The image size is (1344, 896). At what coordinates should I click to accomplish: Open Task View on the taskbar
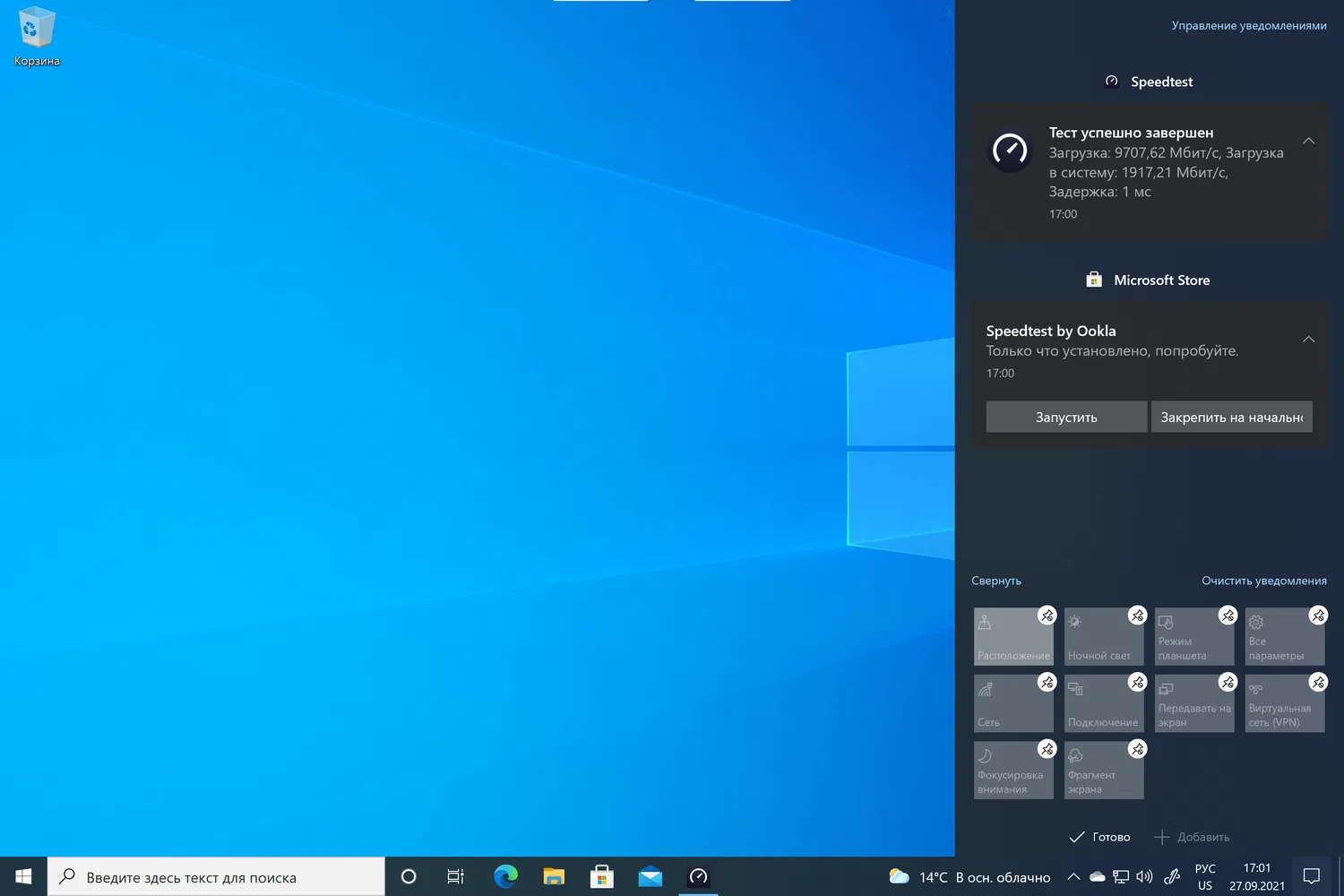(455, 876)
